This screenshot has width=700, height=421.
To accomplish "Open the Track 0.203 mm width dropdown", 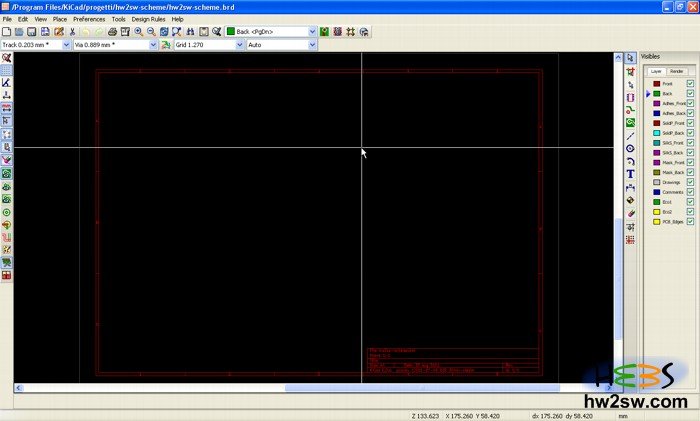I will click(x=66, y=45).
